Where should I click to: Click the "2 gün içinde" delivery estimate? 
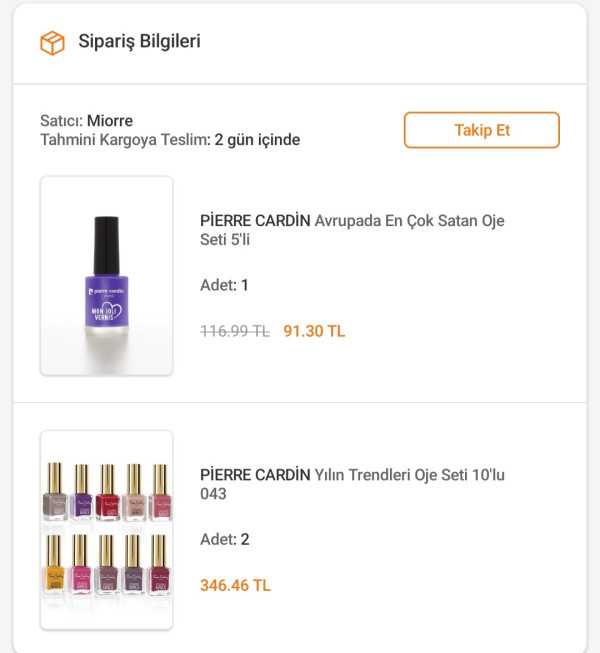coord(257,140)
